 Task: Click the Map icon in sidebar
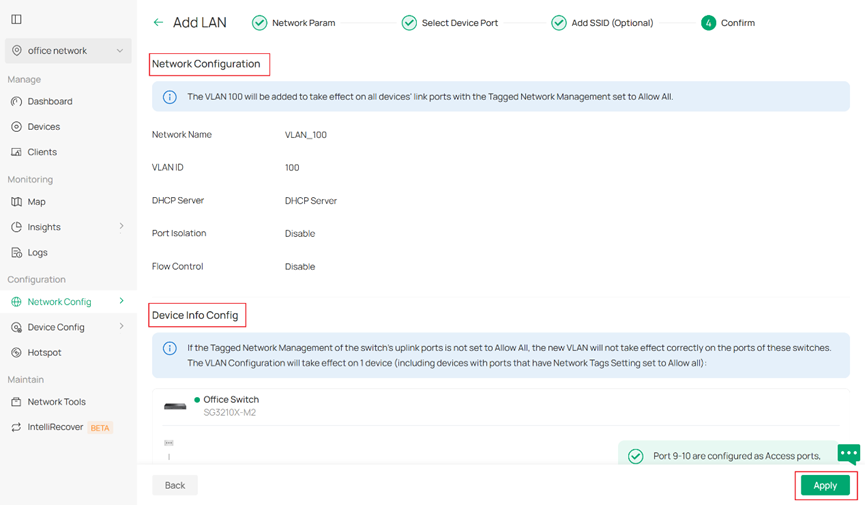[x=17, y=202]
